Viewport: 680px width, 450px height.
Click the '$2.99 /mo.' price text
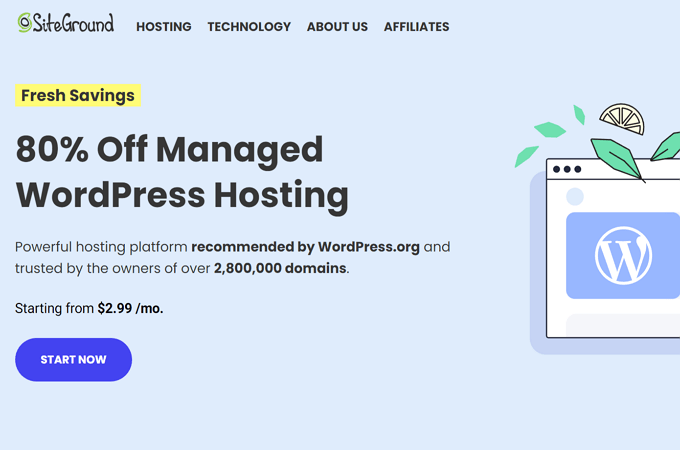pyautogui.click(x=130, y=309)
